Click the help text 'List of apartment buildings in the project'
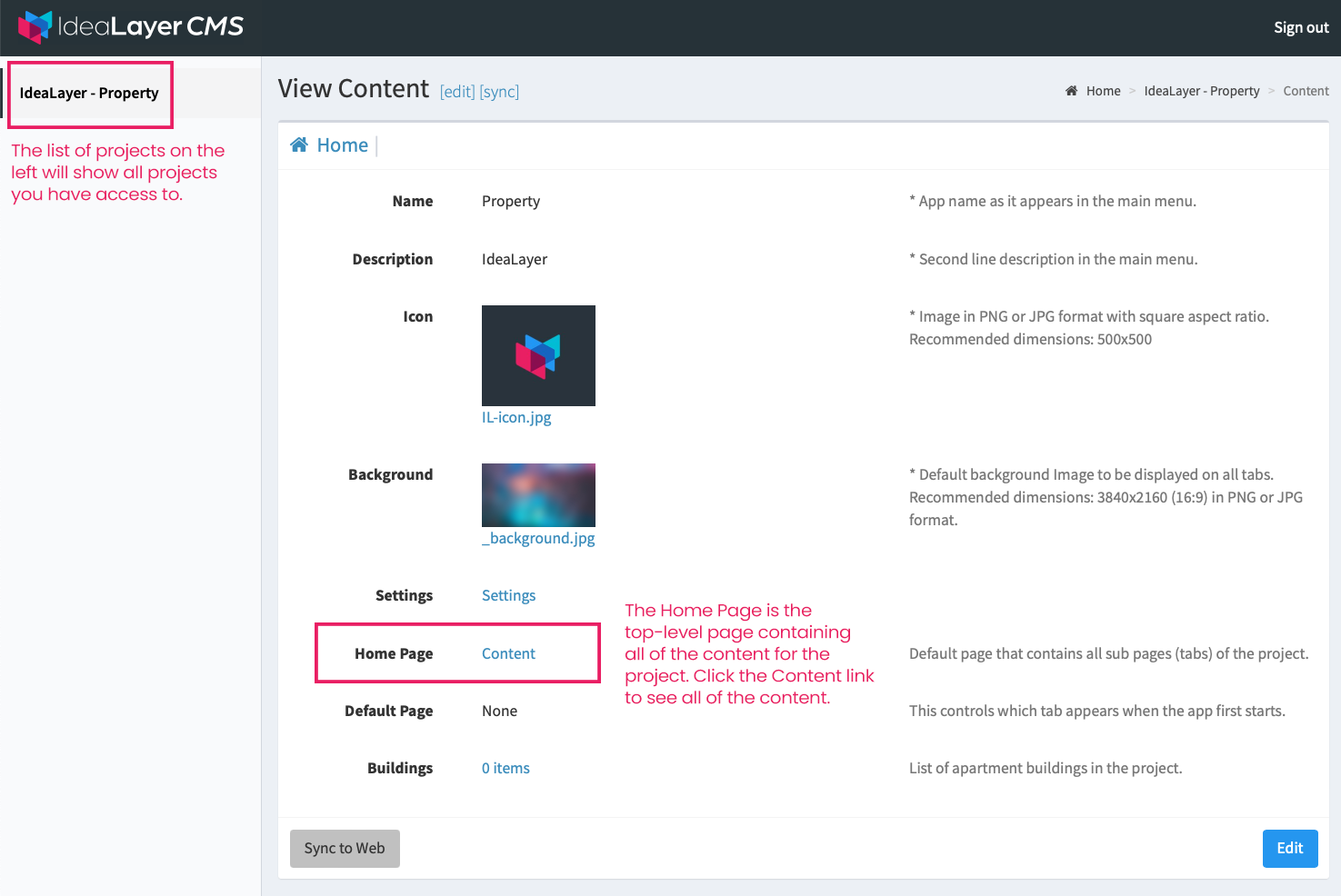1341x896 pixels. 1046,768
